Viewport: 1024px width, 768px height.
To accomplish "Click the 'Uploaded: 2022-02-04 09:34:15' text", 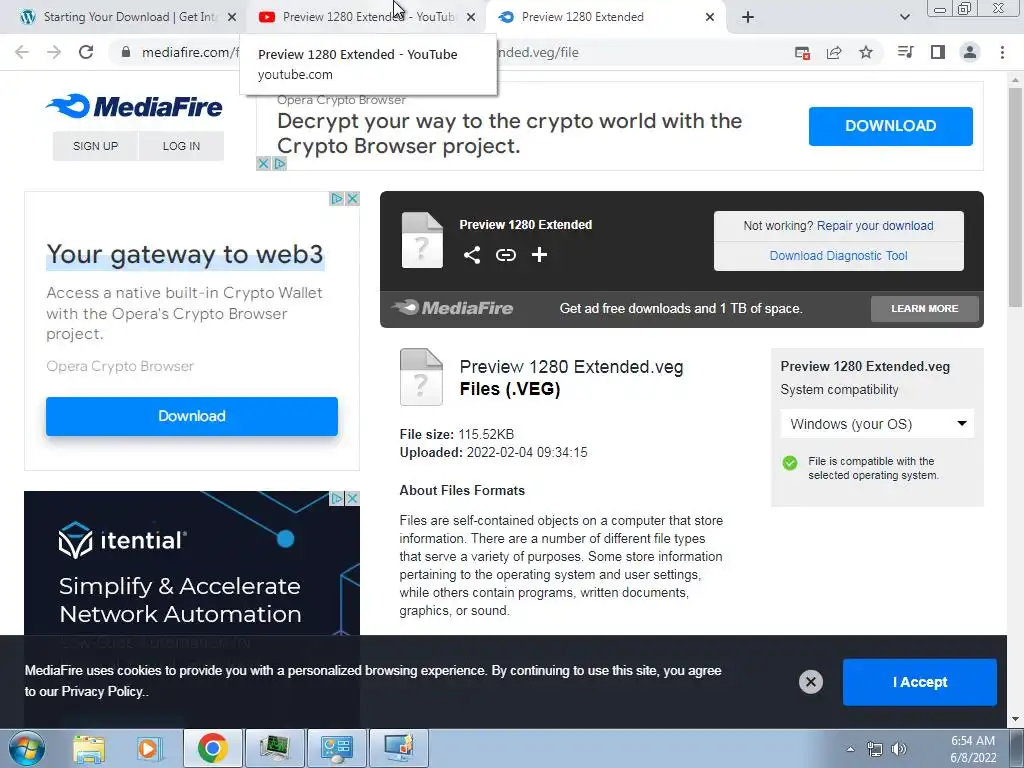I will coord(493,453).
